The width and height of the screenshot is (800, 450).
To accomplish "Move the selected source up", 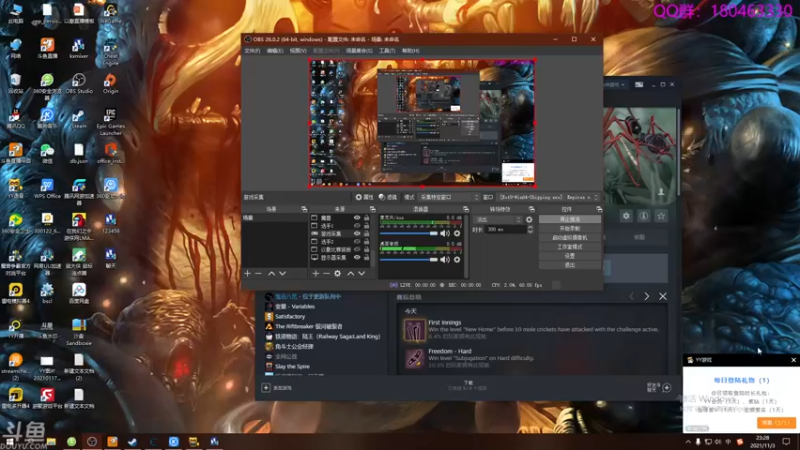I will pyautogui.click(x=351, y=273).
